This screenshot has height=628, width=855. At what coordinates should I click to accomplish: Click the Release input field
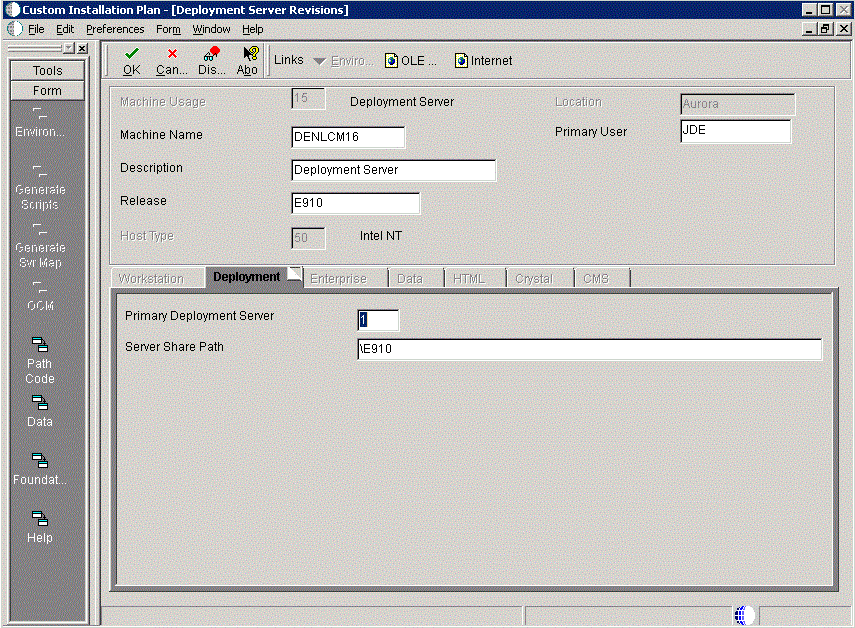356,203
